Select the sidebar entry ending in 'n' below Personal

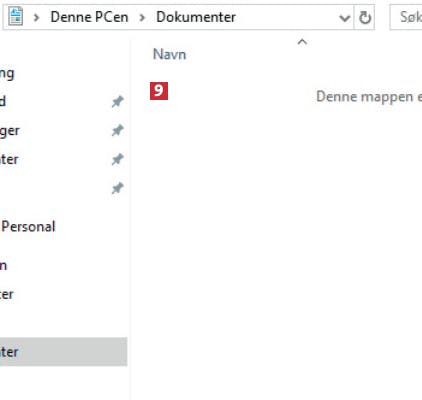(3, 266)
